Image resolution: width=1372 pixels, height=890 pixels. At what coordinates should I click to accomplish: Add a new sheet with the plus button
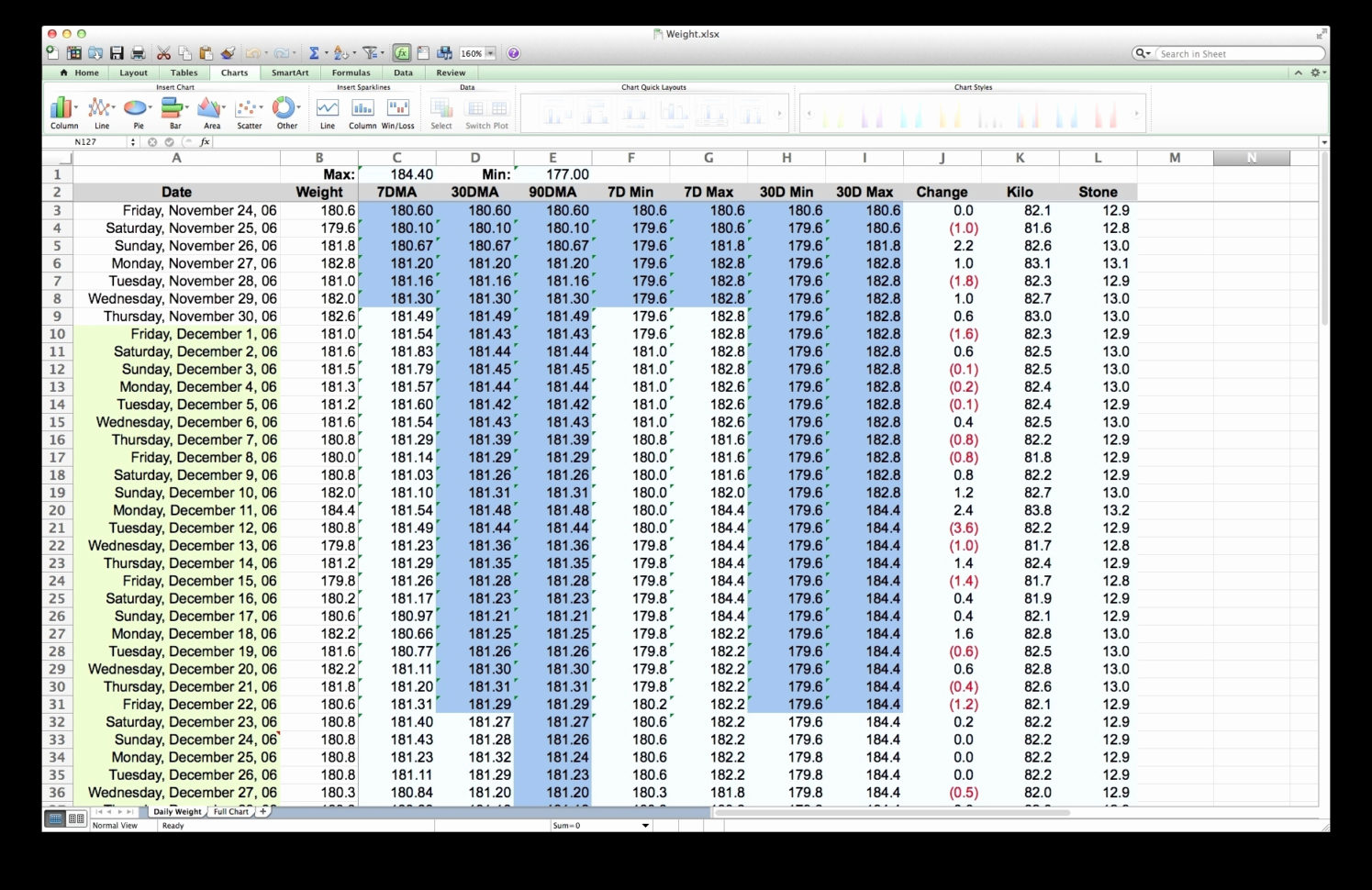[x=262, y=811]
